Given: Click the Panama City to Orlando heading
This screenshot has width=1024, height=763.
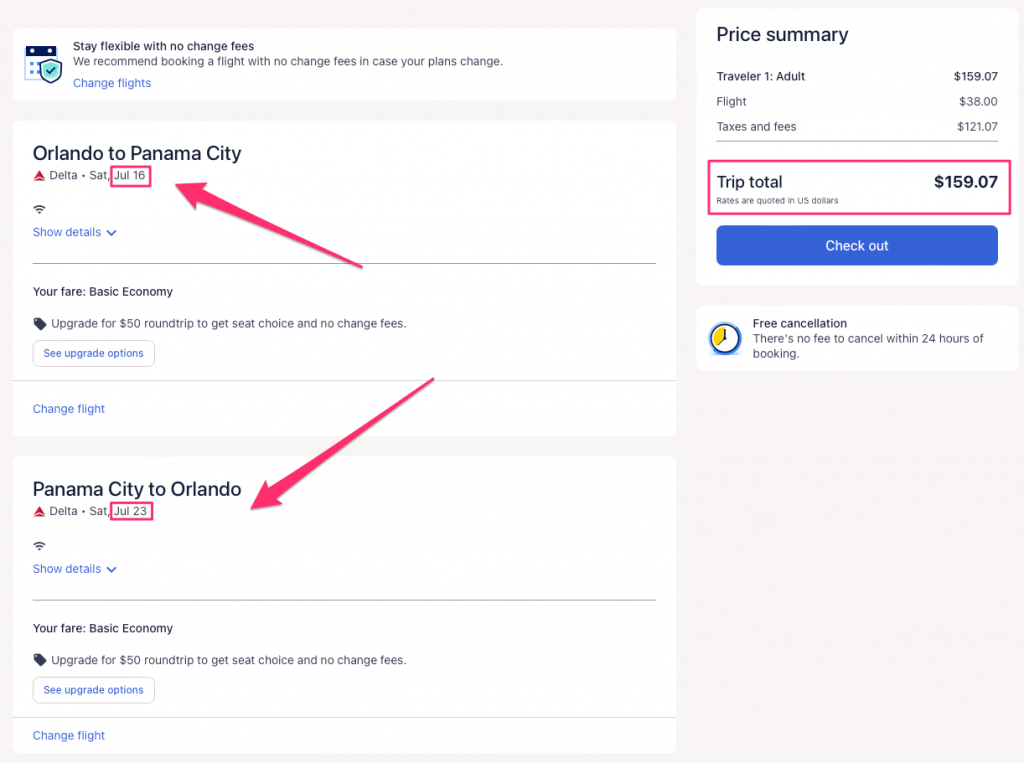Looking at the screenshot, I should pos(137,489).
